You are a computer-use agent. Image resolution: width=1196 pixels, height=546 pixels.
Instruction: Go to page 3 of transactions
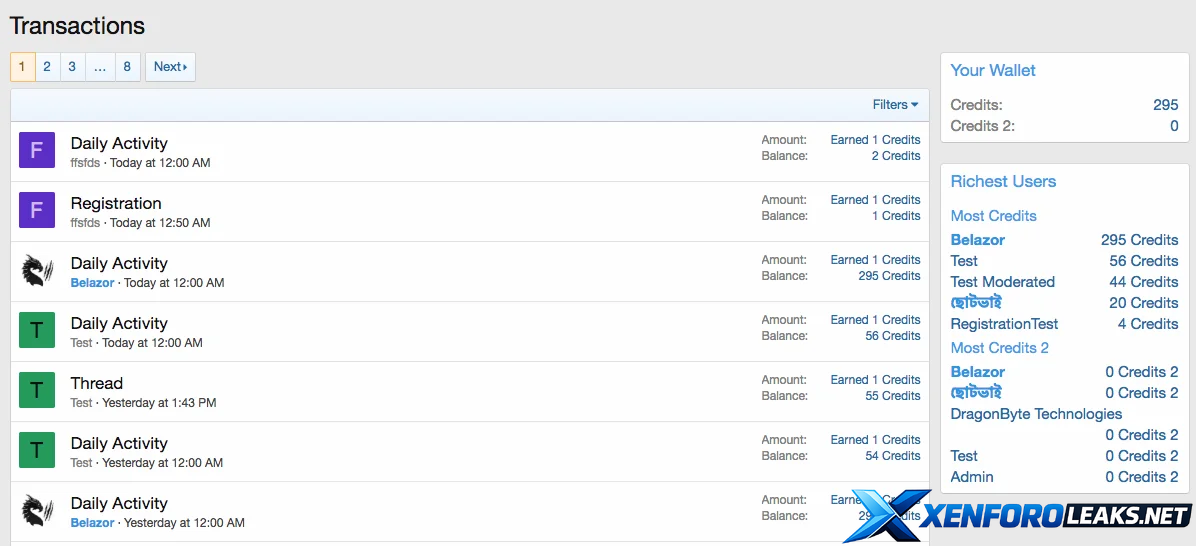tap(72, 67)
